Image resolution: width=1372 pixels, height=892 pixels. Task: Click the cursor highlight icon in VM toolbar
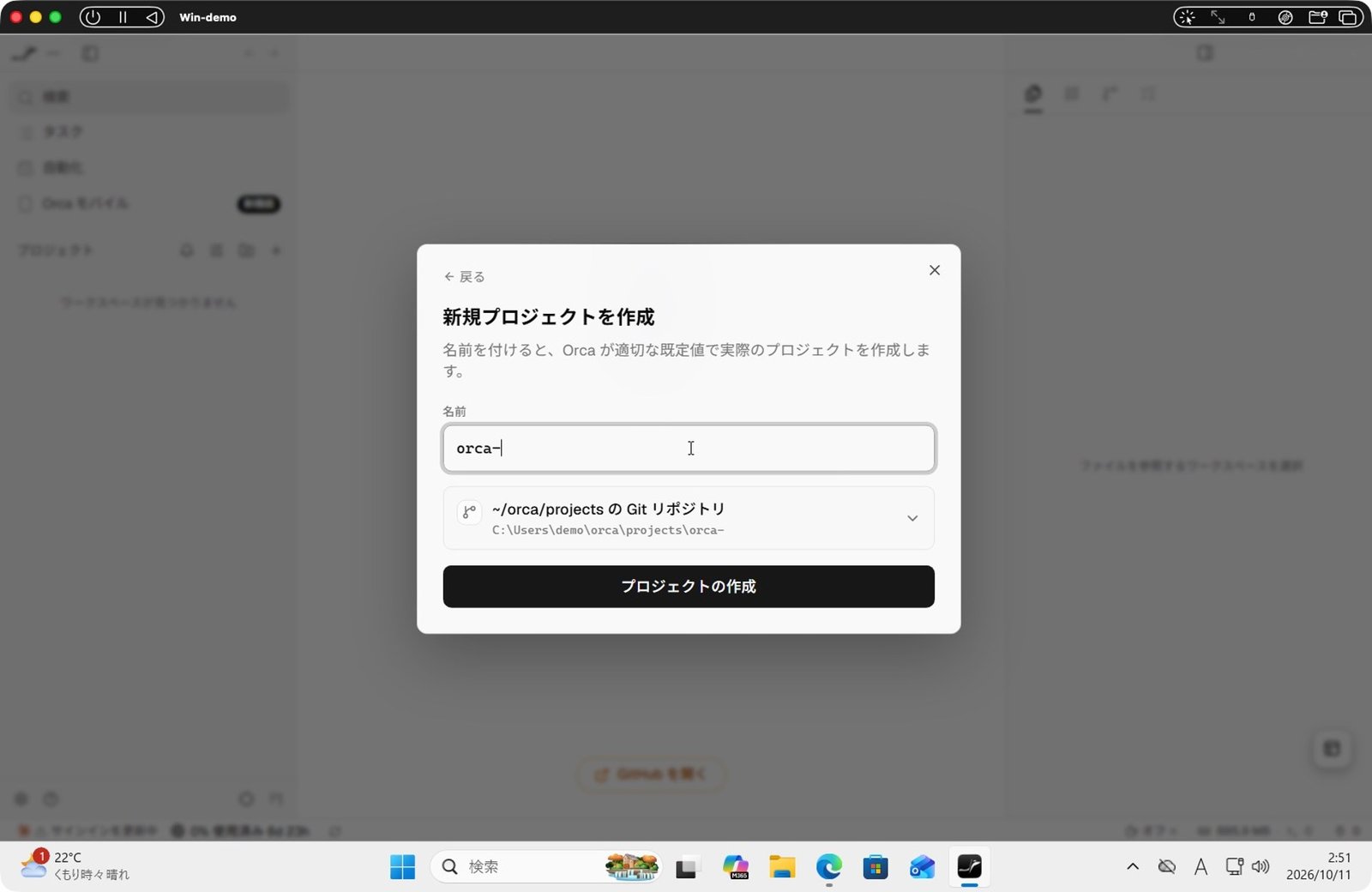pyautogui.click(x=1187, y=17)
